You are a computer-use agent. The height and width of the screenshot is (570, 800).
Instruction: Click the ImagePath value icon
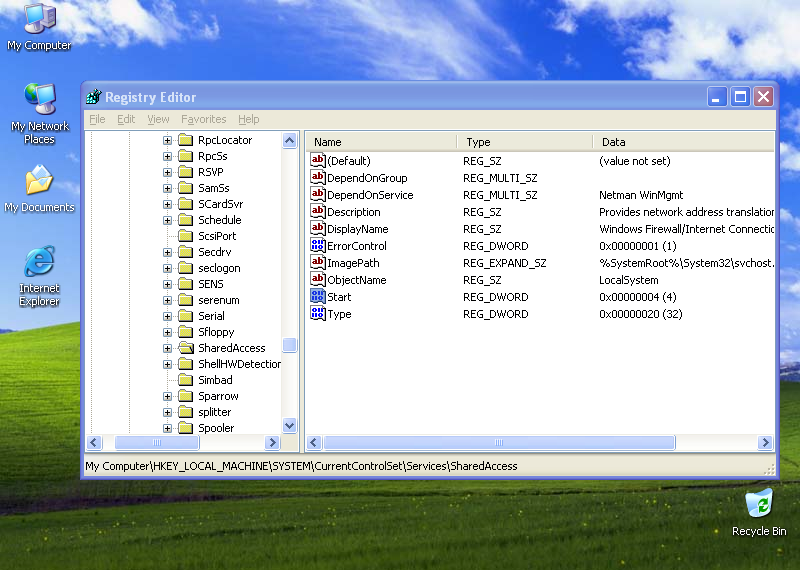pyautogui.click(x=317, y=262)
